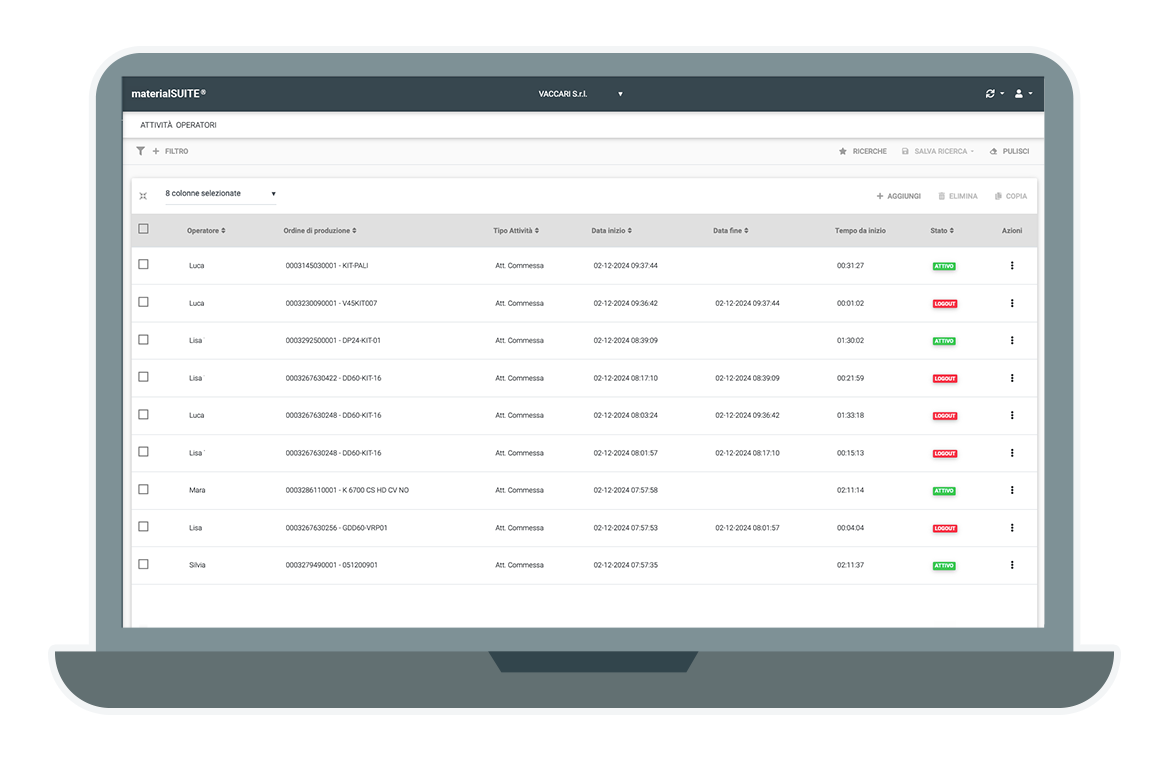
Task: Check the box for Mara's row
Action: pyautogui.click(x=143, y=489)
